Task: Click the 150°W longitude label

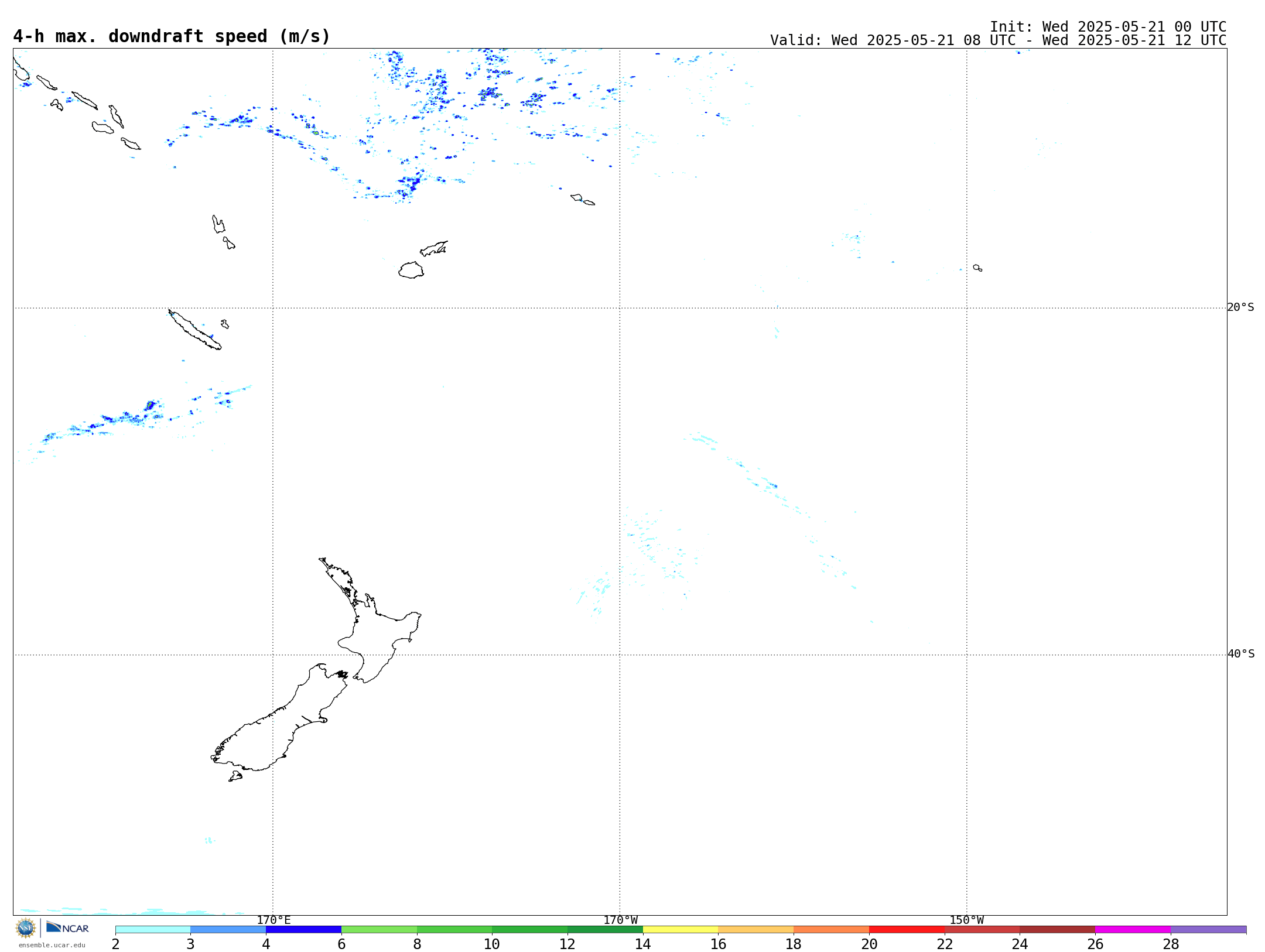Action: click(x=967, y=920)
